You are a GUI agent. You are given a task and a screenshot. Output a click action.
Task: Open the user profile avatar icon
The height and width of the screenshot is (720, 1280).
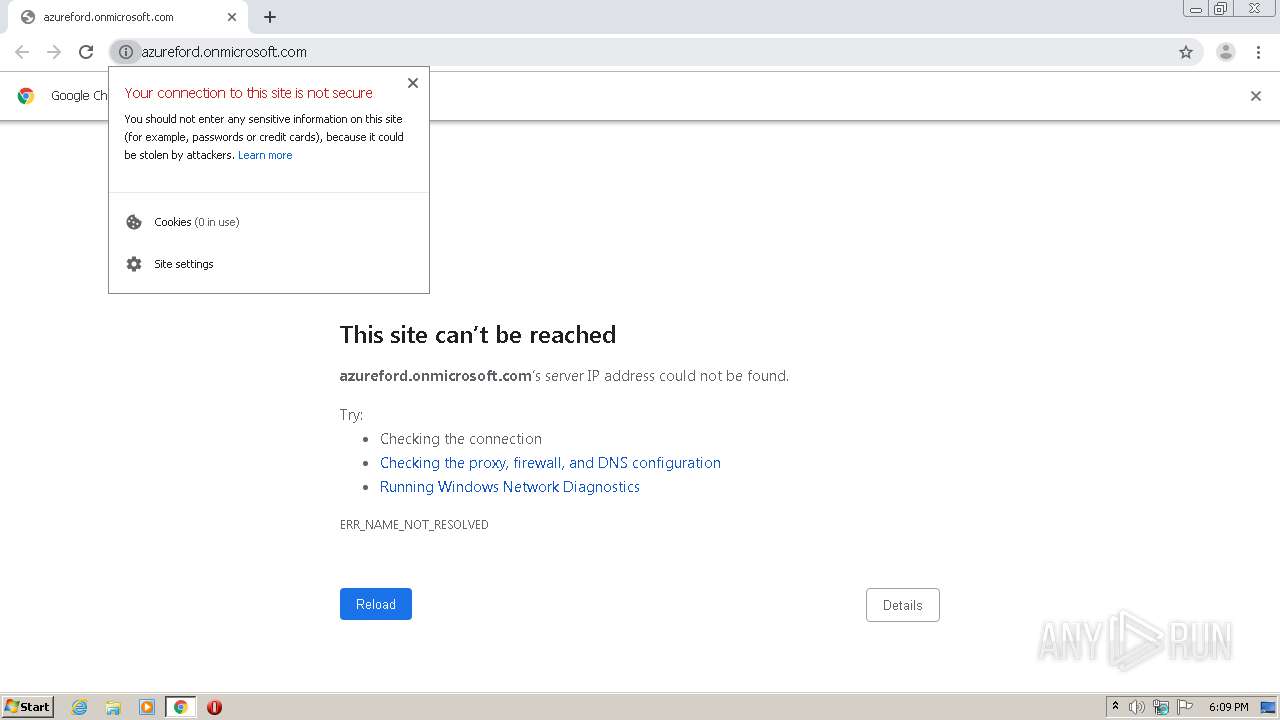coord(1226,52)
